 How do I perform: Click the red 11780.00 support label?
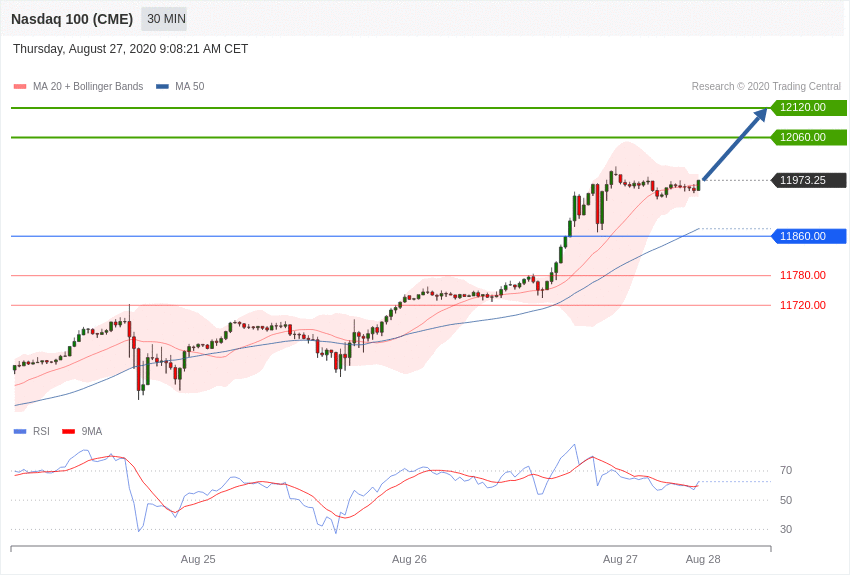coord(802,276)
